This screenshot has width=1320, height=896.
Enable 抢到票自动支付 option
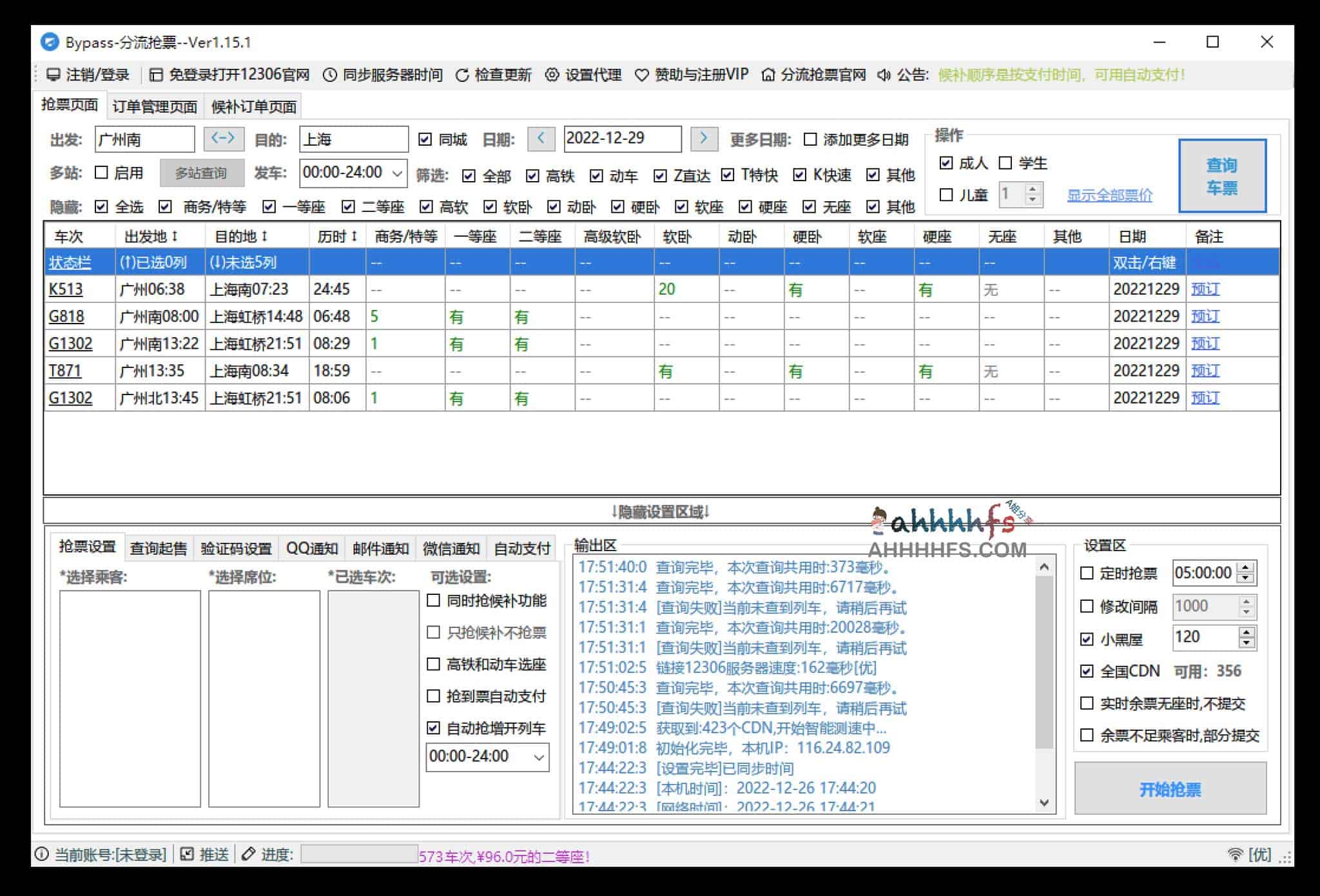434,696
